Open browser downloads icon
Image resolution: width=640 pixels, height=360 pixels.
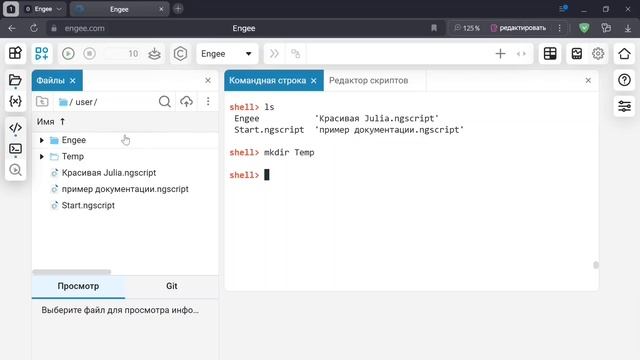pyautogui.click(x=628, y=28)
